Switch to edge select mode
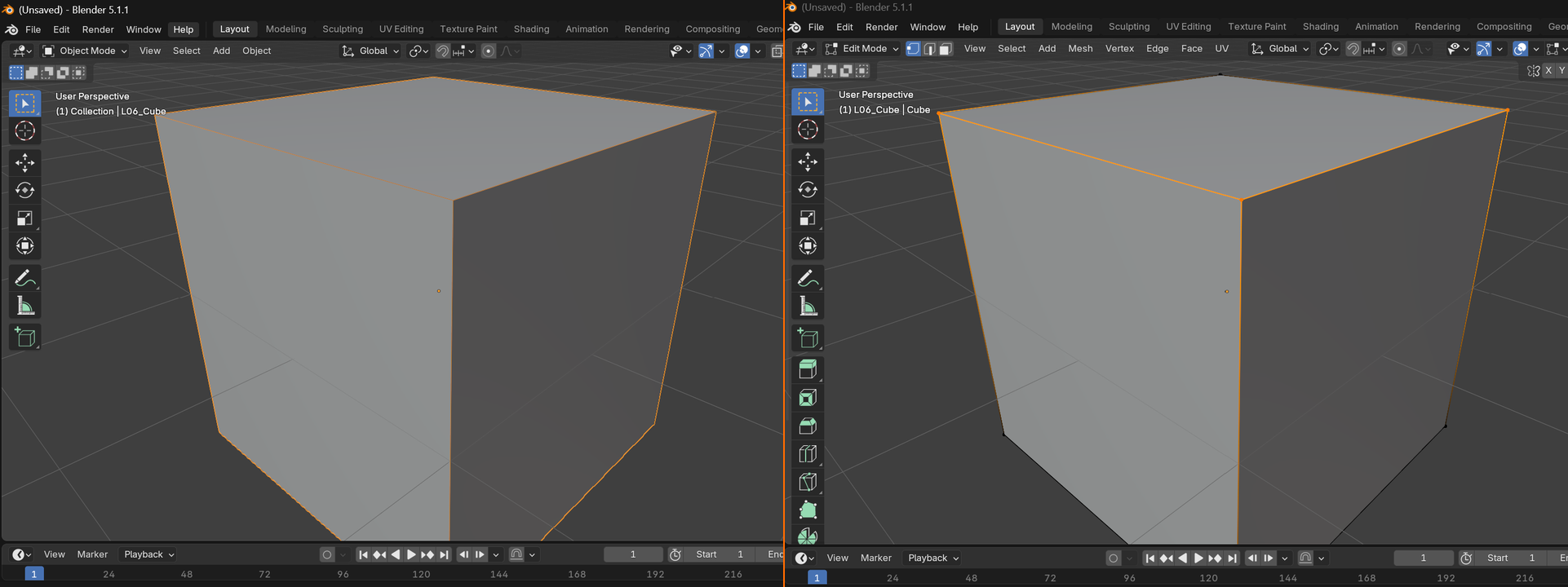 pyautogui.click(x=929, y=49)
